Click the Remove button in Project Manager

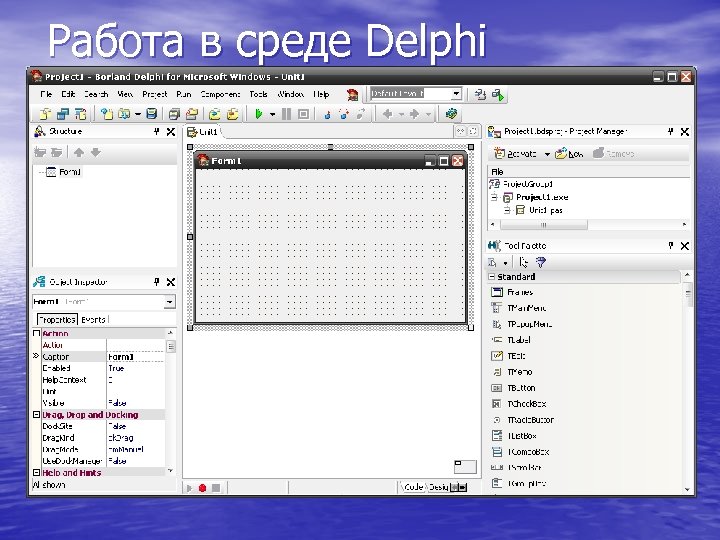[614, 154]
